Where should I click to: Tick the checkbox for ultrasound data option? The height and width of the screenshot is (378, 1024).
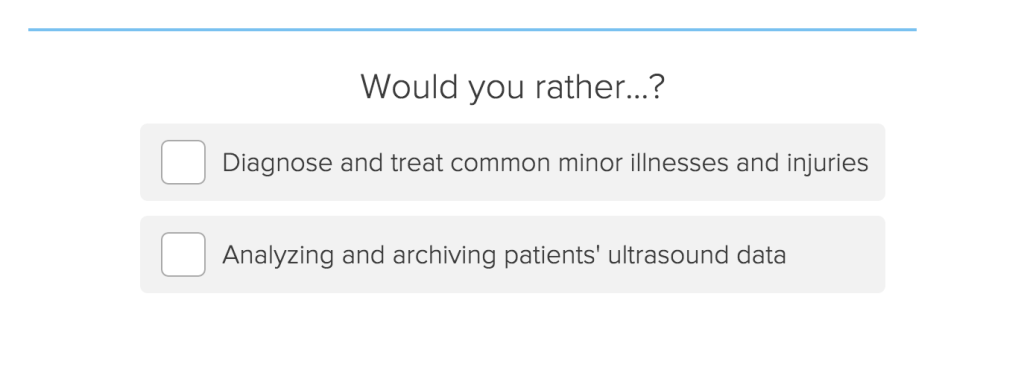point(184,254)
